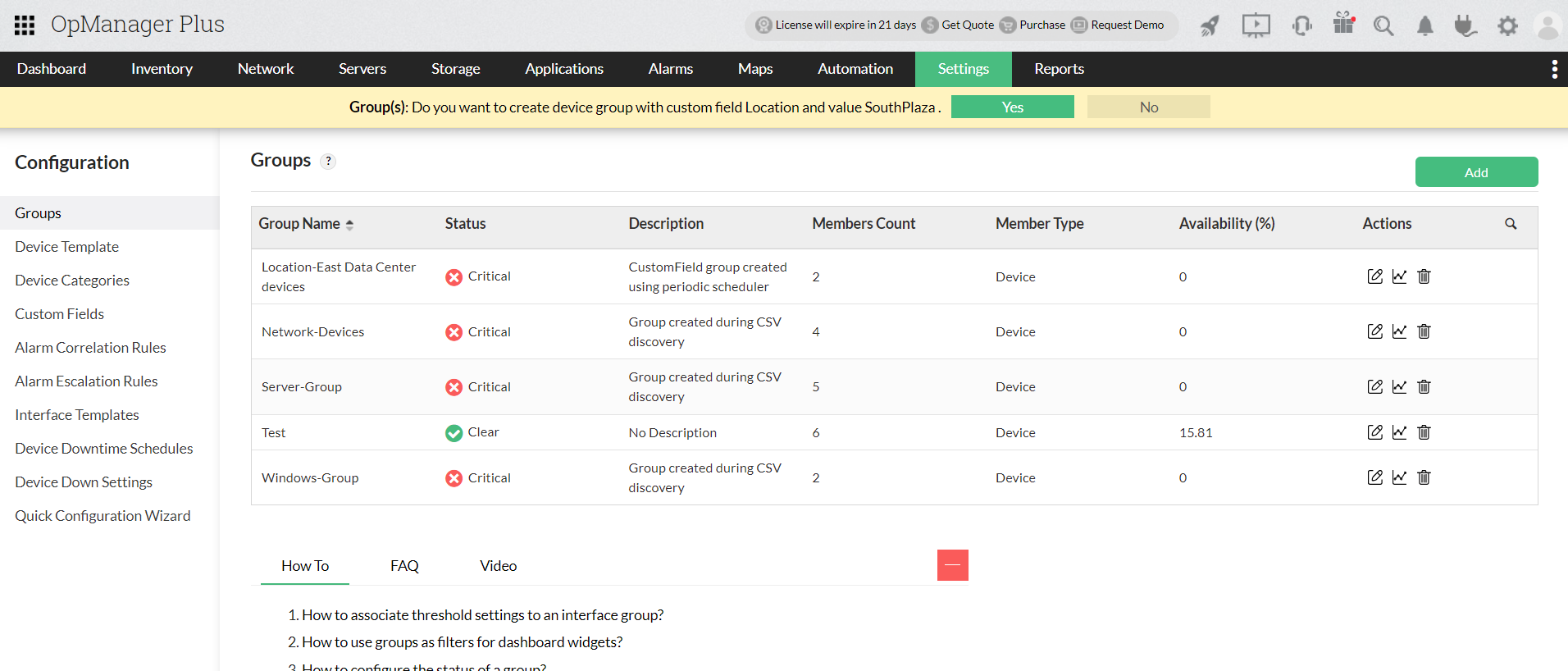Collapse the How To help panel
Viewport: 1568px width, 671px height.
[952, 565]
